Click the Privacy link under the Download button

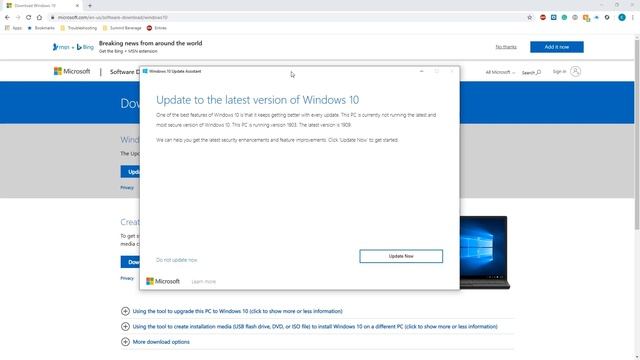tap(127, 278)
